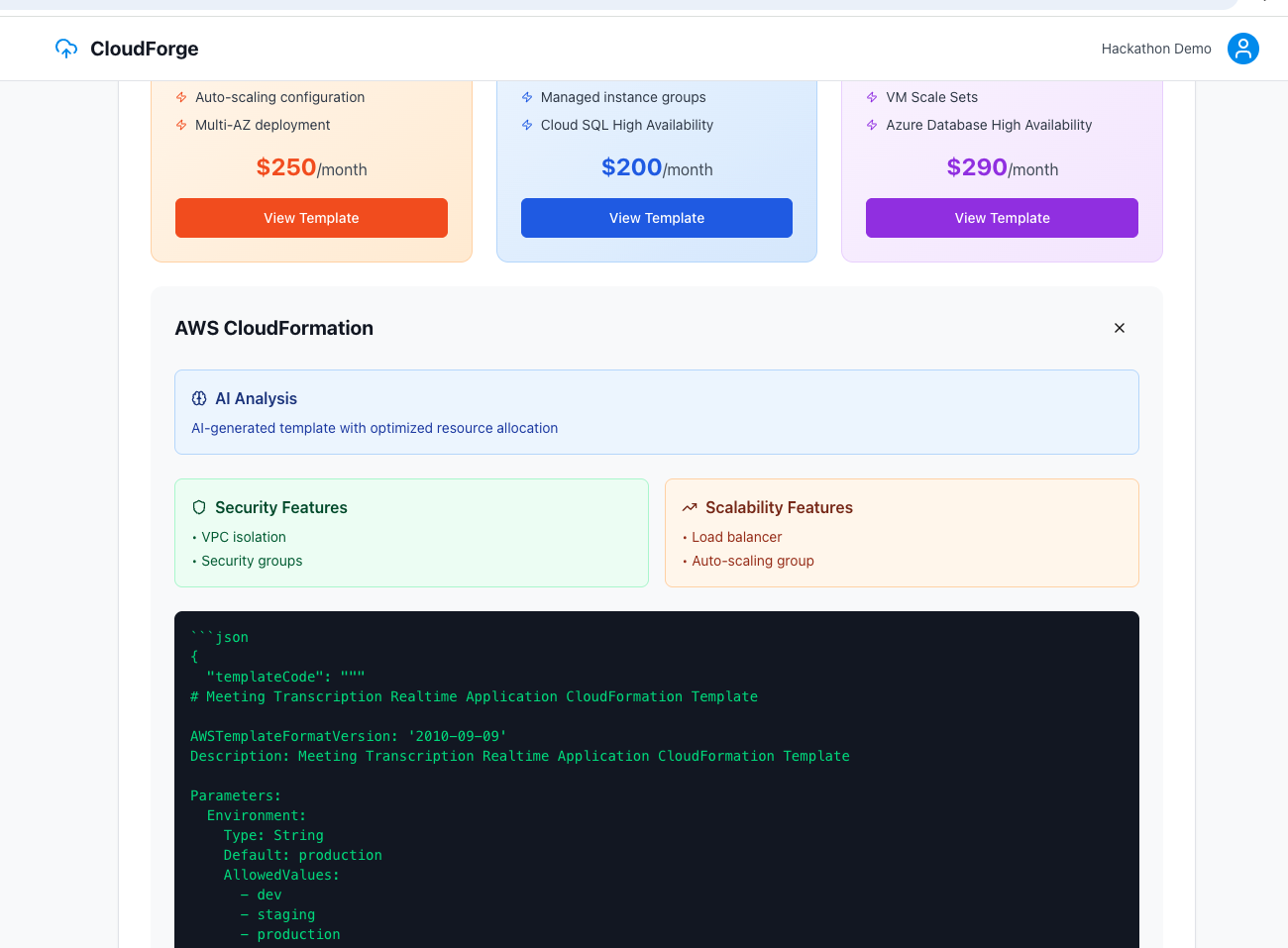Click the AI Analysis brain icon
Screen dimensions: 1288x948
point(199,398)
